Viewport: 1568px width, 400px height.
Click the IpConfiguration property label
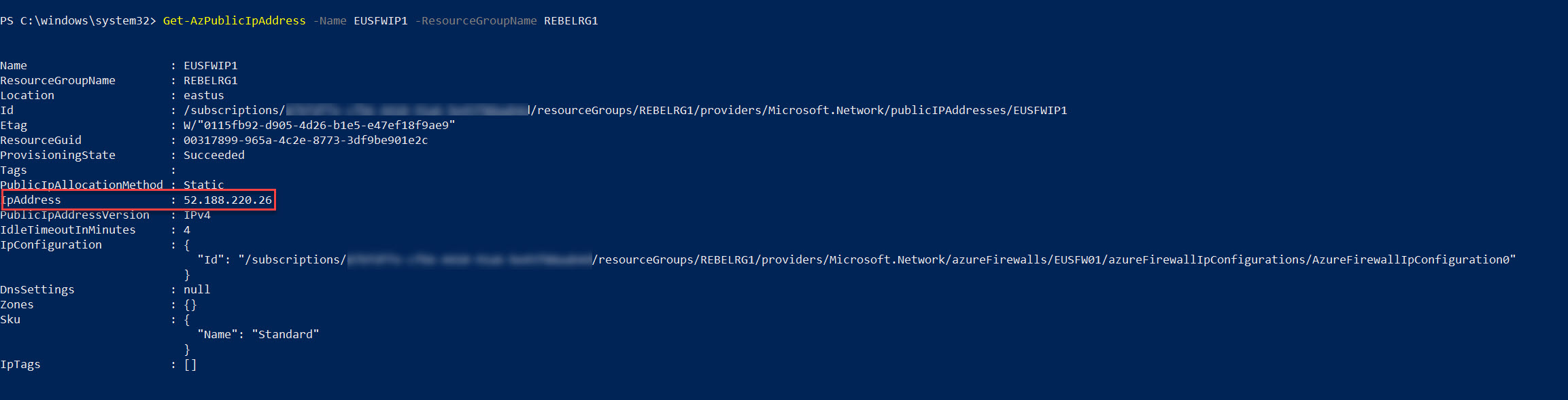(x=51, y=245)
